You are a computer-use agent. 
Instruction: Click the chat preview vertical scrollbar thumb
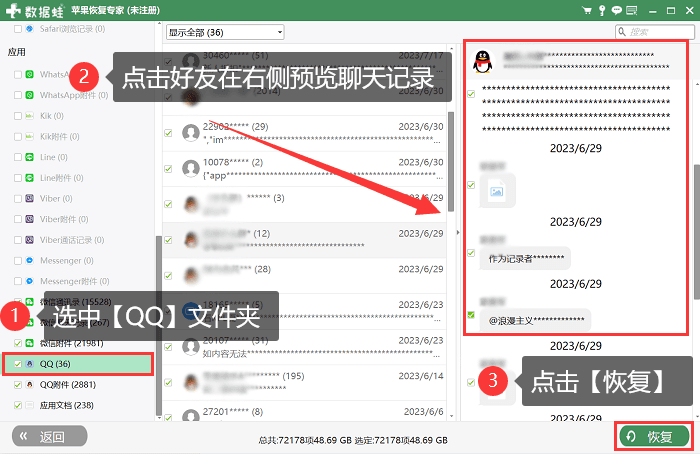697,232
